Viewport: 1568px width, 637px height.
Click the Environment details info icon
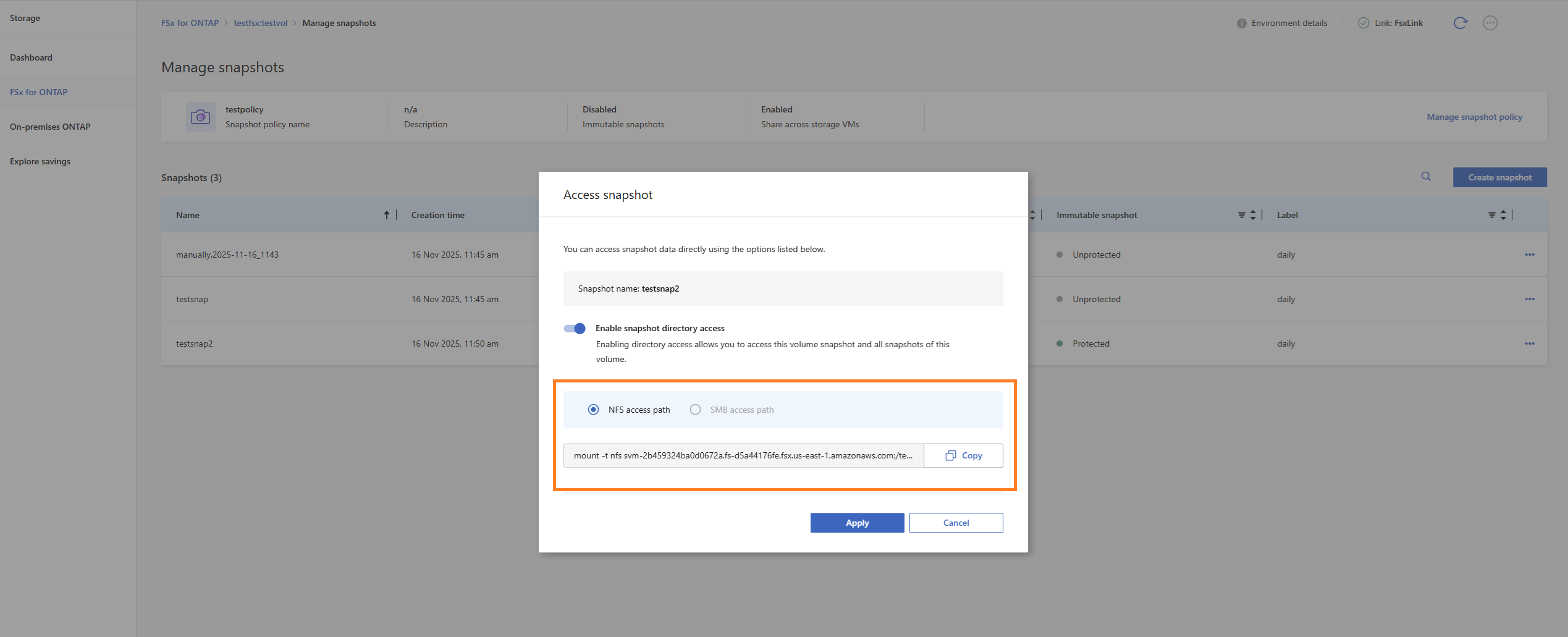pyautogui.click(x=1241, y=23)
